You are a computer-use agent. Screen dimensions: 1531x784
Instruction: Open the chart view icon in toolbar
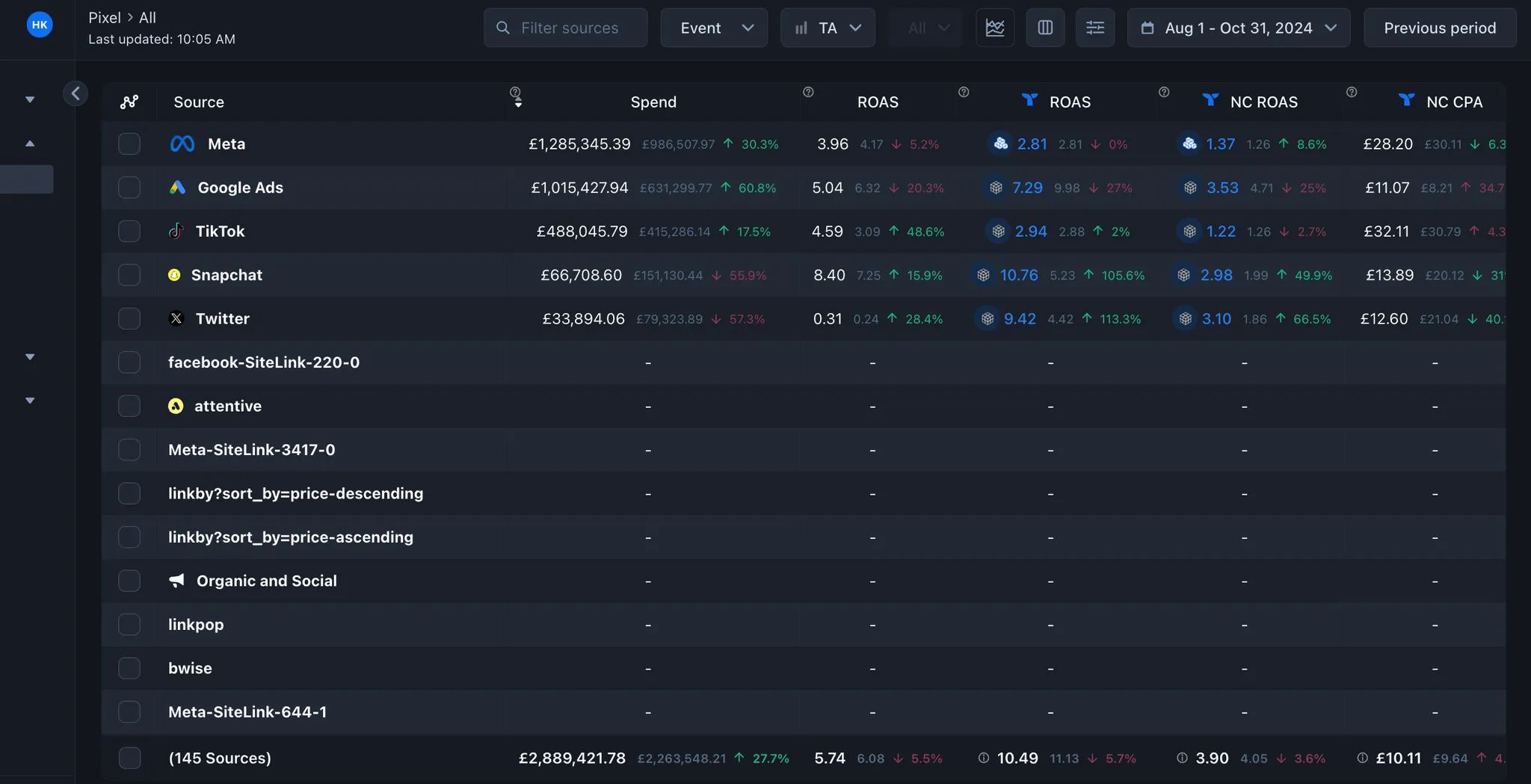(x=995, y=28)
